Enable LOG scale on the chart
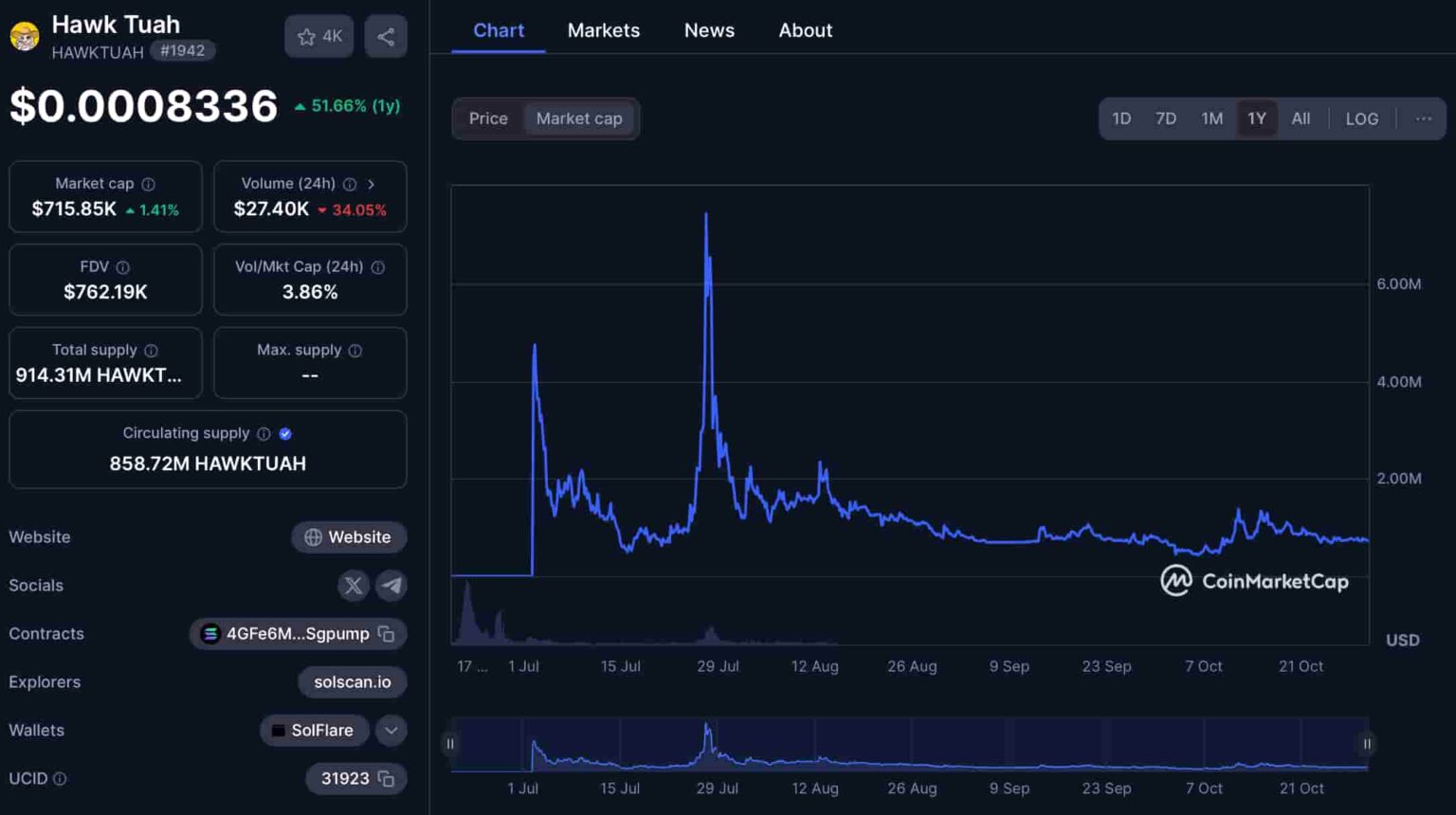Viewport: 1456px width, 815px height. [1361, 118]
